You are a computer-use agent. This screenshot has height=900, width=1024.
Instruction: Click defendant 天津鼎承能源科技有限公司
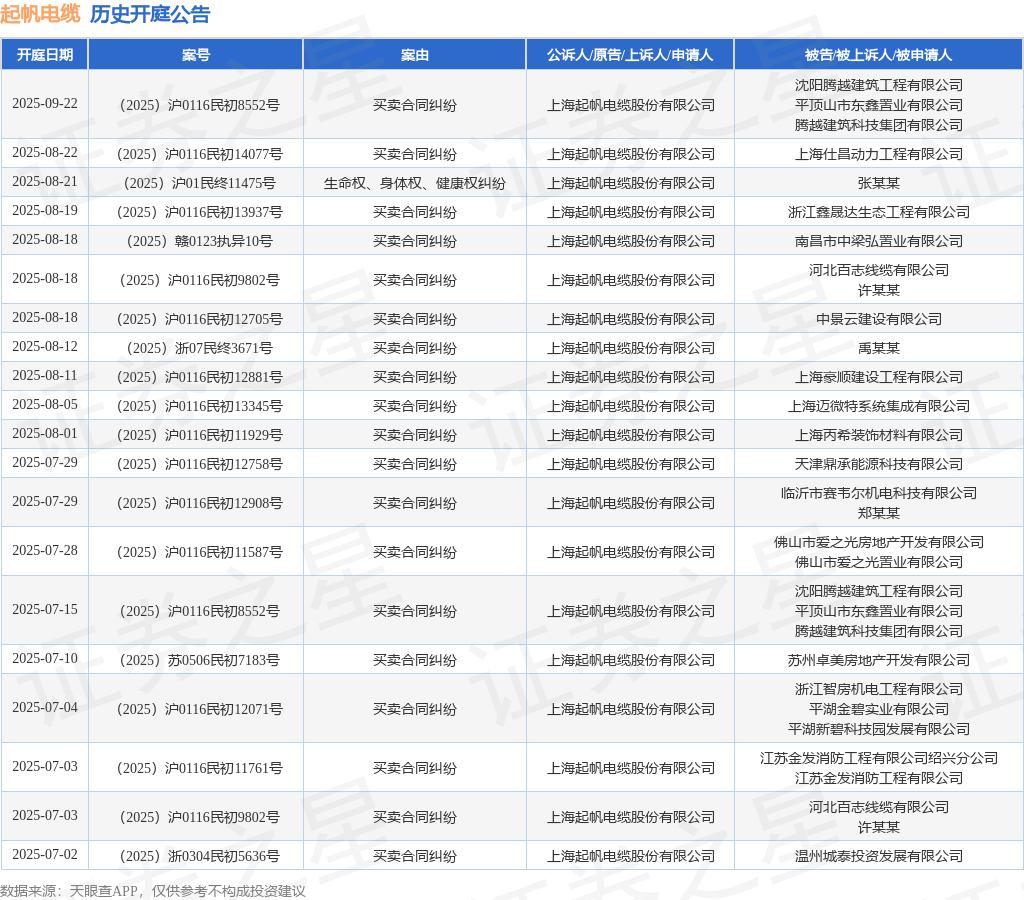tap(878, 465)
